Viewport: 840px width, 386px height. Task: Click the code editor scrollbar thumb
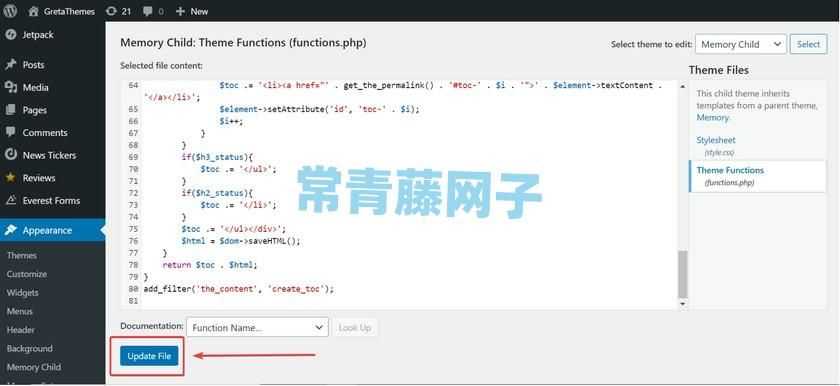tap(682, 274)
